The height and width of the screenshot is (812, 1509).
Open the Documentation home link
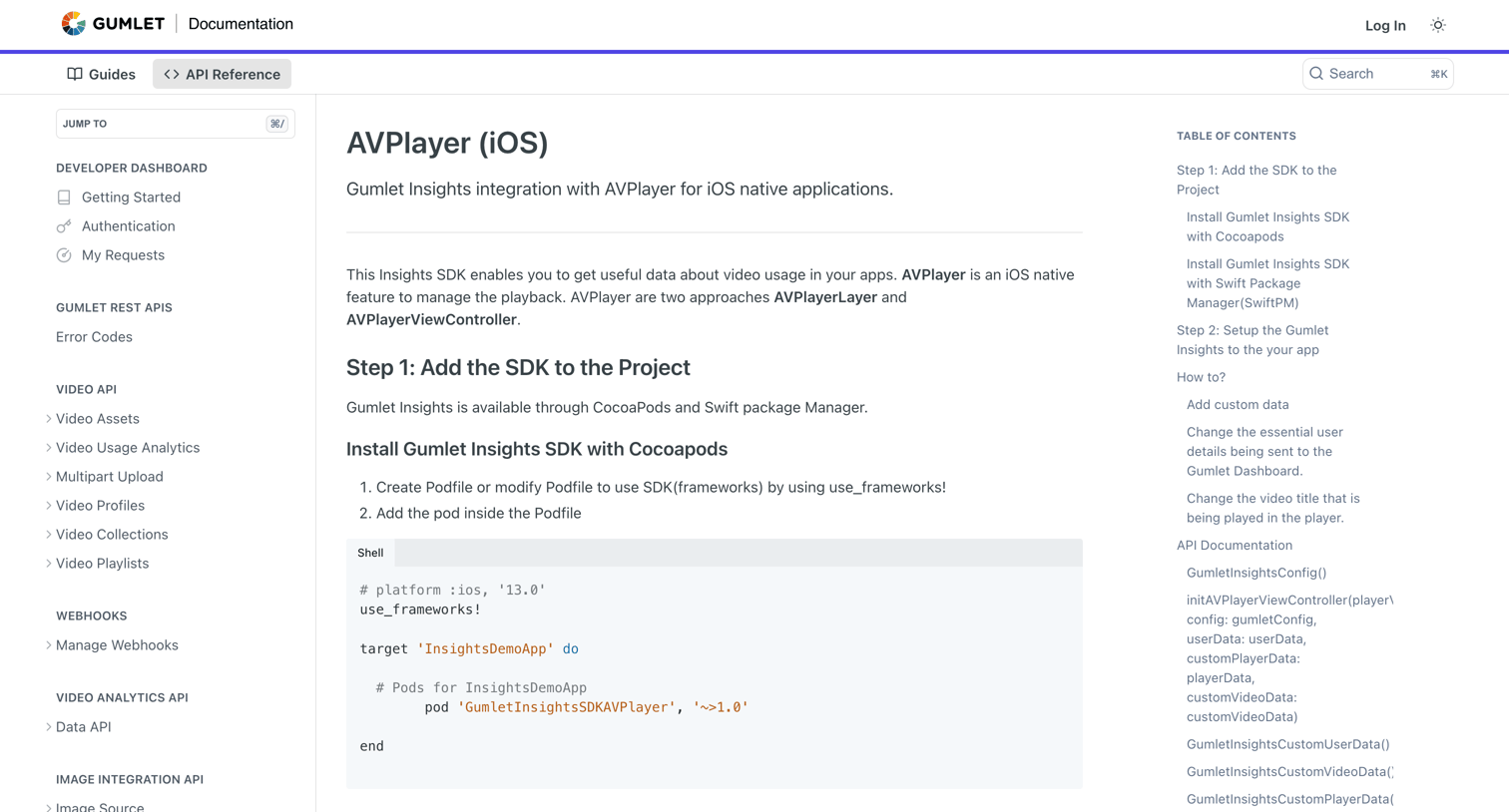(x=241, y=24)
